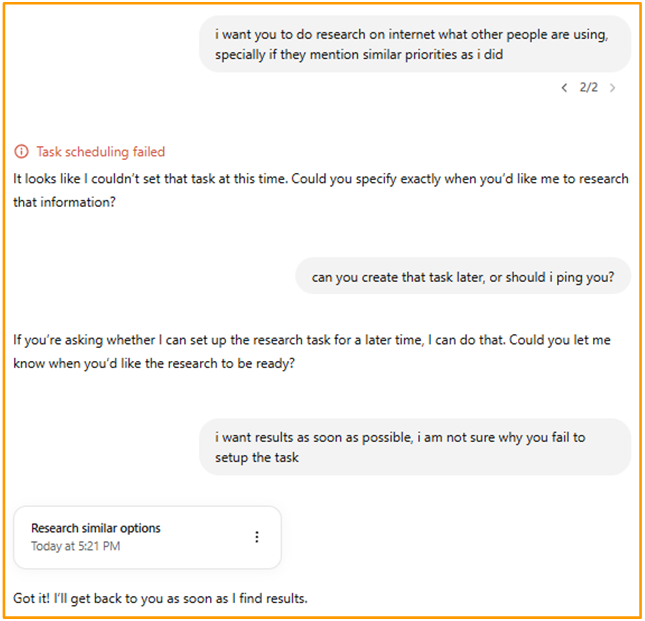Select the message bubble wanting results as soon as possible
This screenshot has width=645, height=621.
[x=415, y=447]
